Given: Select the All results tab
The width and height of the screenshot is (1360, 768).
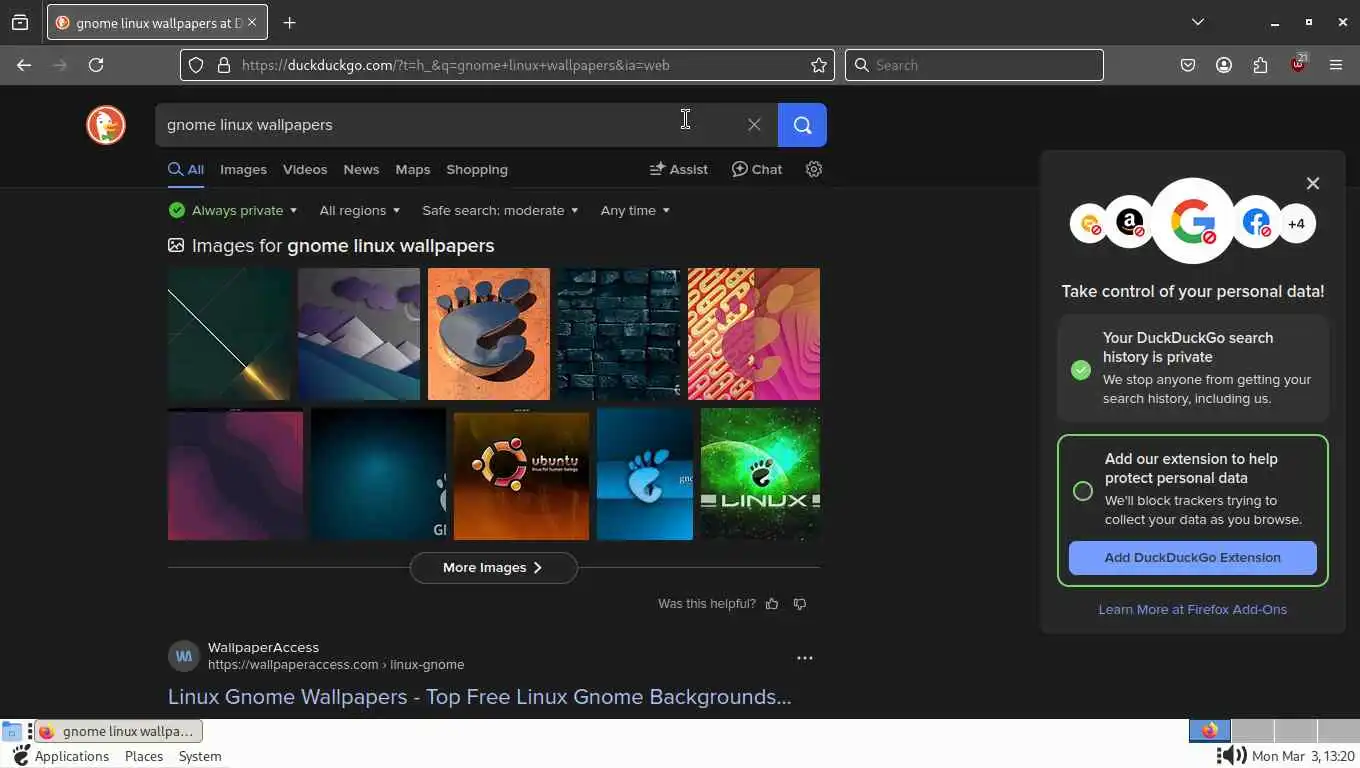Looking at the screenshot, I should click(x=186, y=169).
